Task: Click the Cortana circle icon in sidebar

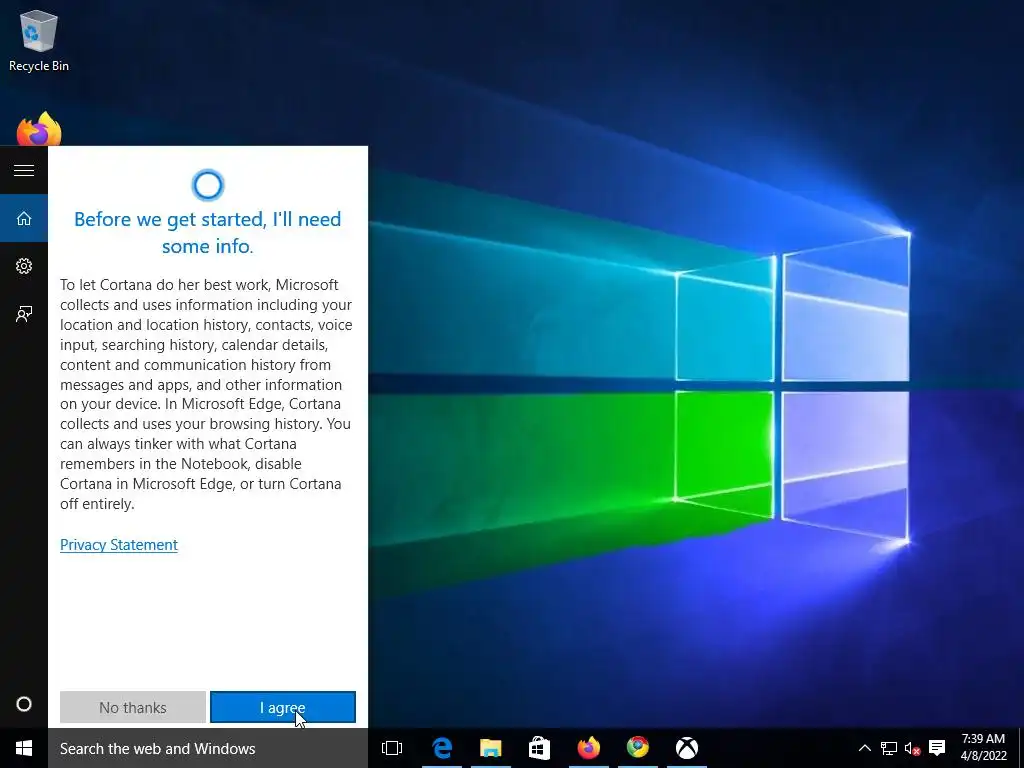Action: 24,704
